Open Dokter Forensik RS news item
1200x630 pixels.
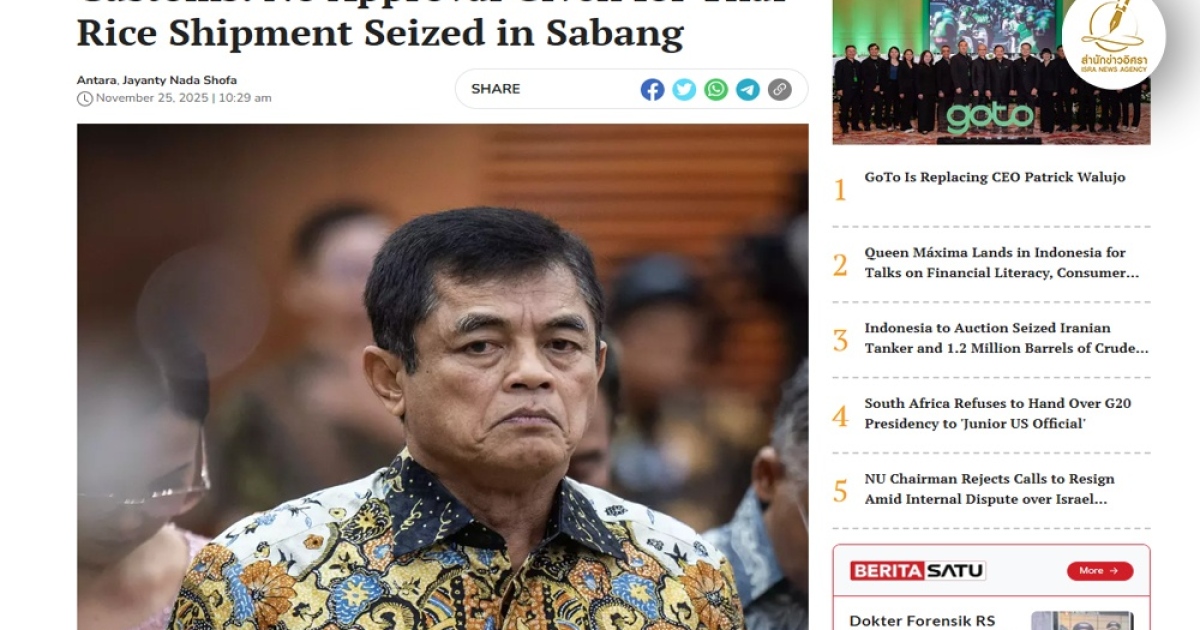[922, 621]
